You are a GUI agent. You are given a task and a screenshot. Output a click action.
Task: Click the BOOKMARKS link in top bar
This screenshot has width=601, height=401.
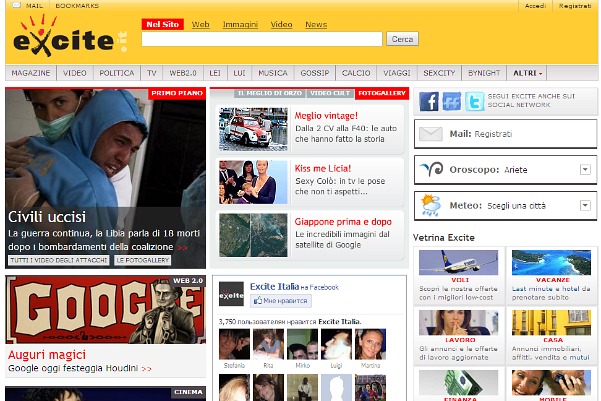point(77,6)
